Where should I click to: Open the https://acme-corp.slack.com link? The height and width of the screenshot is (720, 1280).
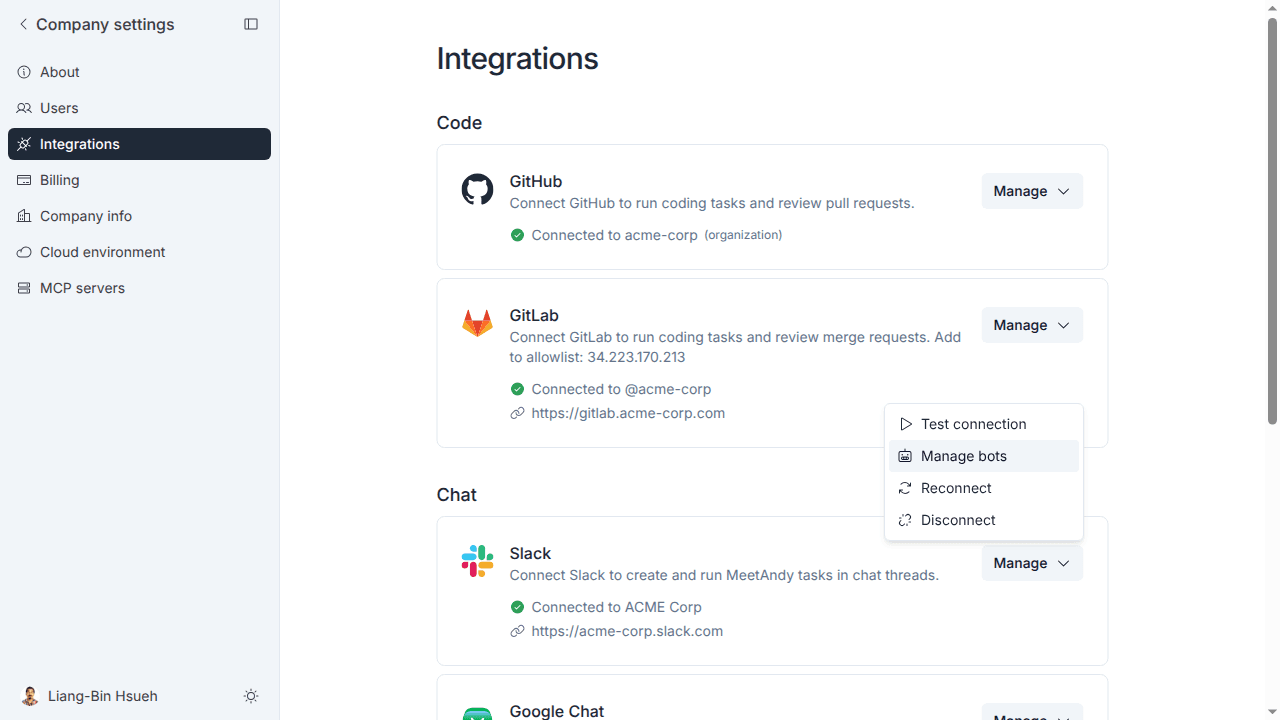(627, 631)
